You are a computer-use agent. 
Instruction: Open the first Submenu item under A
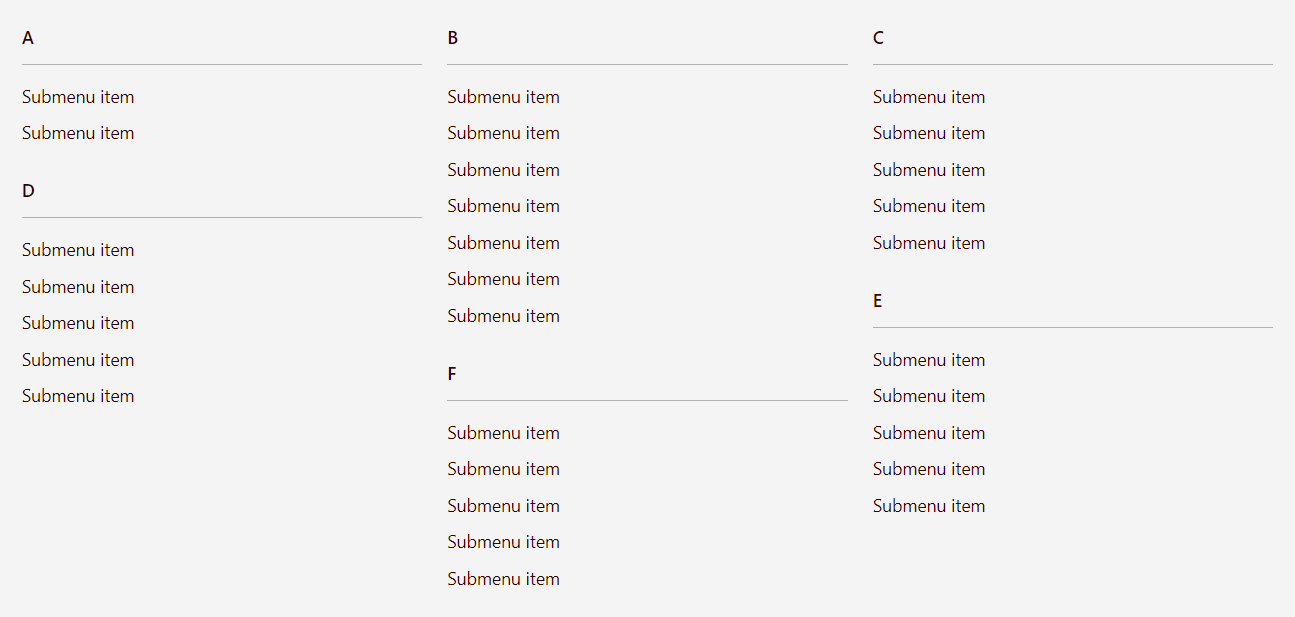(78, 97)
